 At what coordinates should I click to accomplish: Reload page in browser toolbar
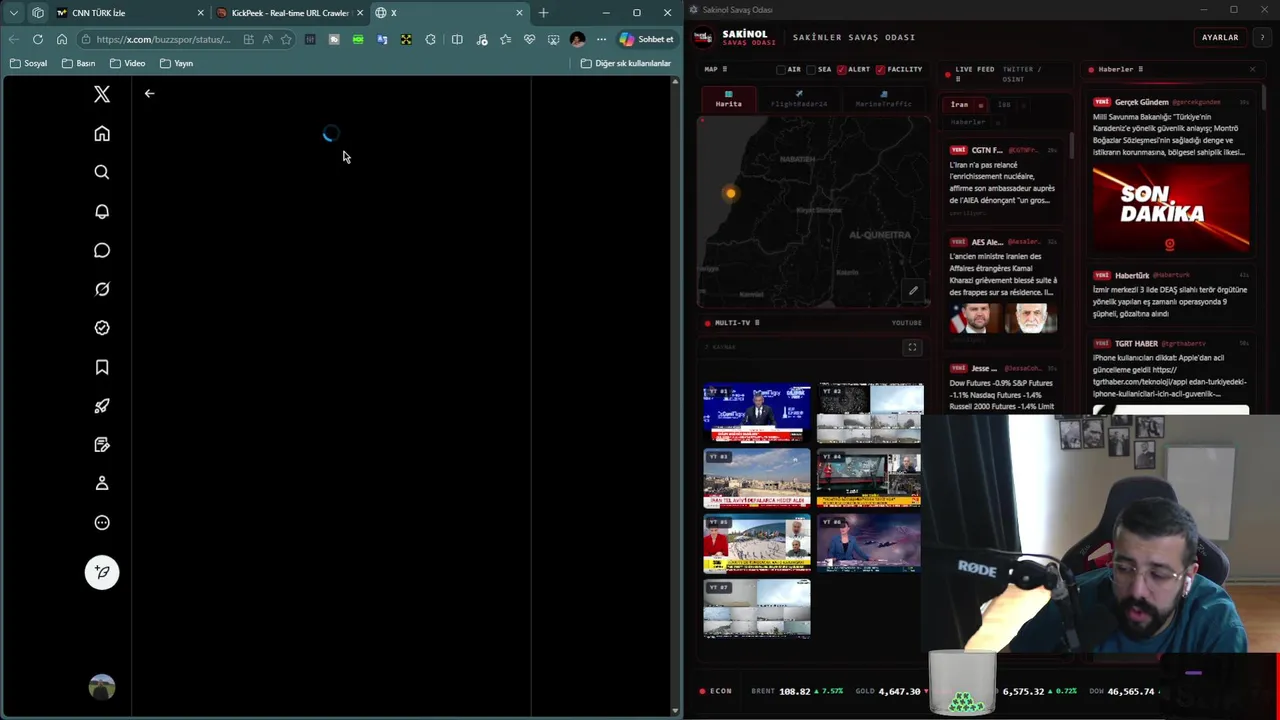pos(38,39)
